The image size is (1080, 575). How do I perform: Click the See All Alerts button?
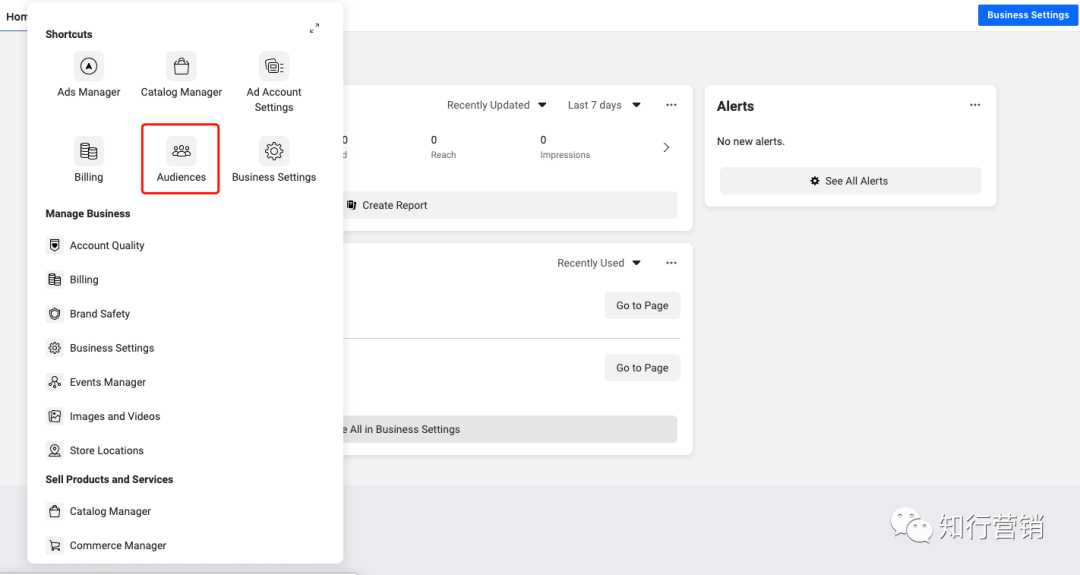click(850, 181)
